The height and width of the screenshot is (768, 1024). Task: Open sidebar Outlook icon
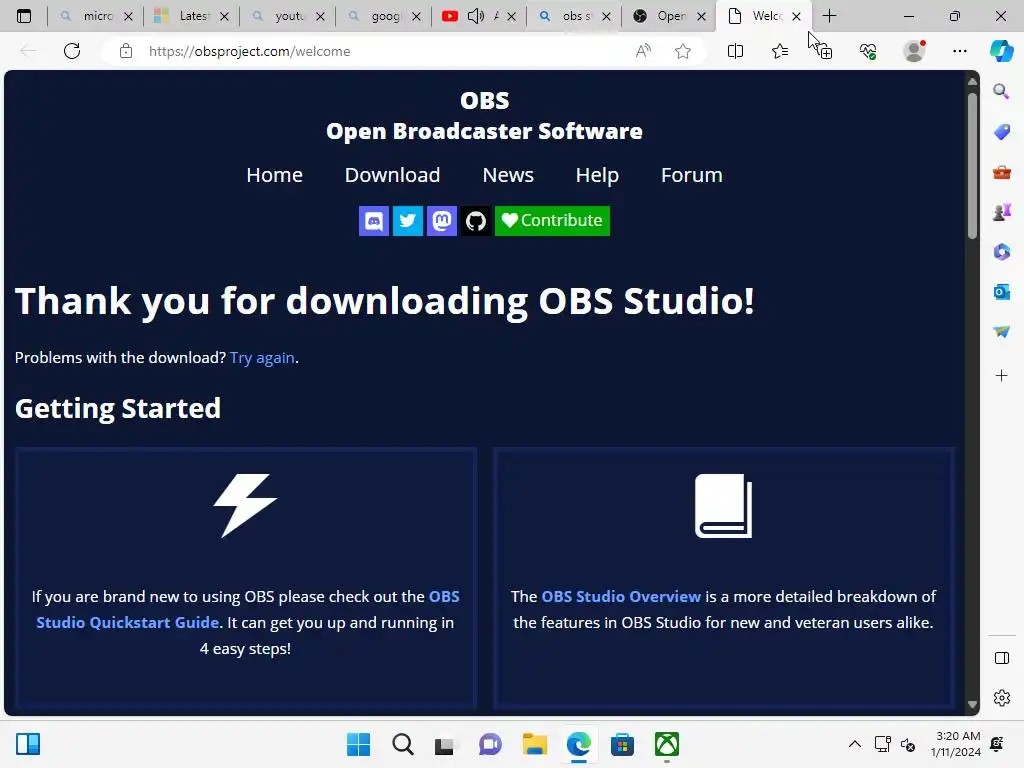click(x=1001, y=292)
